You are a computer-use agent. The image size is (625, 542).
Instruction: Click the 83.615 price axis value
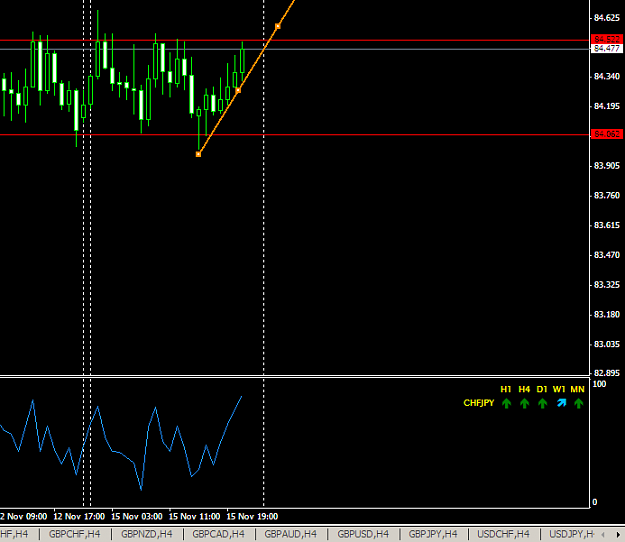coord(607,225)
